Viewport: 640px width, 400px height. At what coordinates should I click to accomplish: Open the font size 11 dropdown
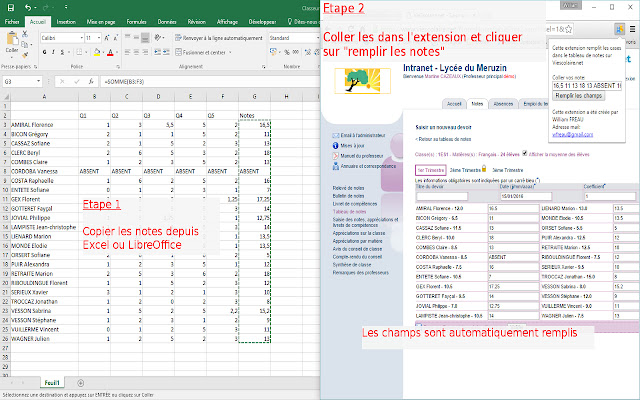[99, 38]
